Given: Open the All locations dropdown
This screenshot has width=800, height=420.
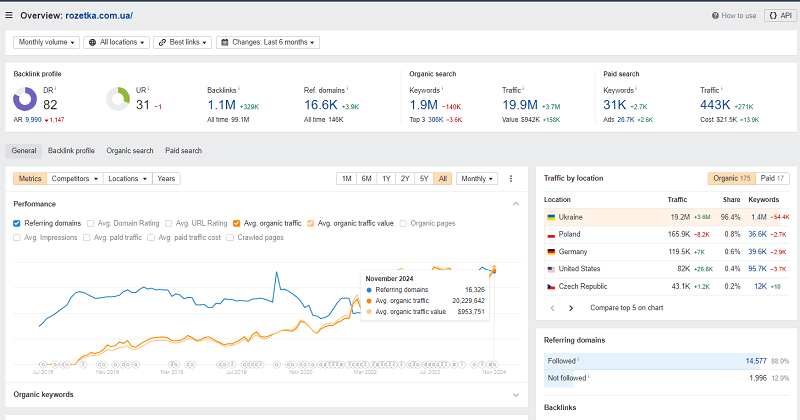Looking at the screenshot, I should pos(116,42).
